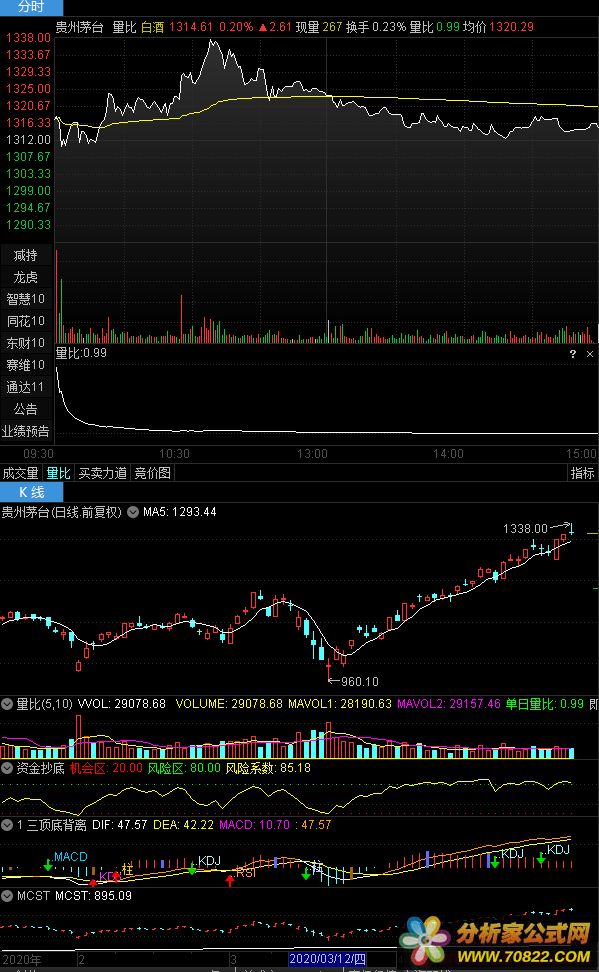Image resolution: width=599 pixels, height=972 pixels.
Task: Open 赛维10 sidebar entry
Action: [x=25, y=365]
